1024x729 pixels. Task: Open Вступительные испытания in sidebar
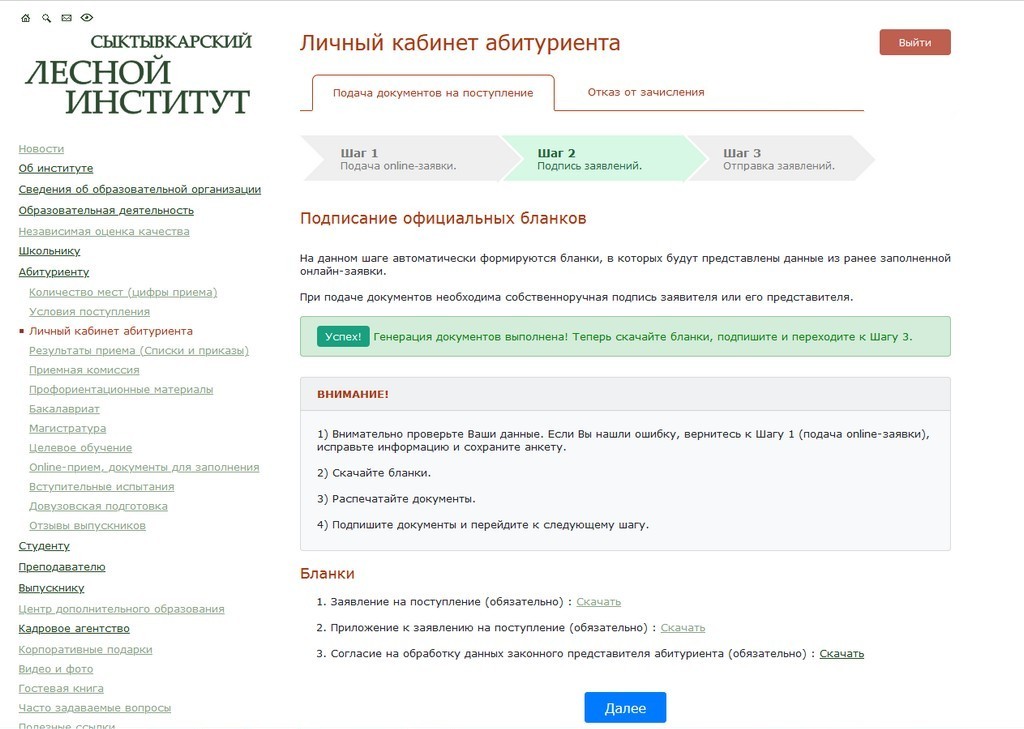point(101,487)
